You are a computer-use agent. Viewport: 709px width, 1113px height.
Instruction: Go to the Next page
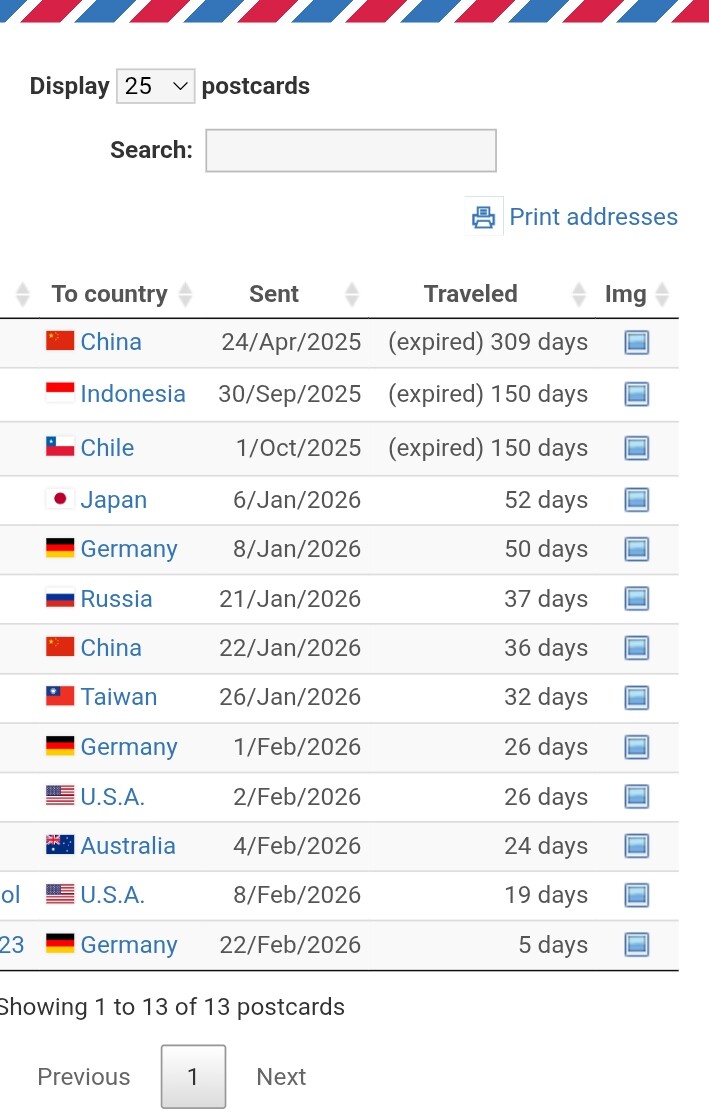pyautogui.click(x=281, y=1077)
